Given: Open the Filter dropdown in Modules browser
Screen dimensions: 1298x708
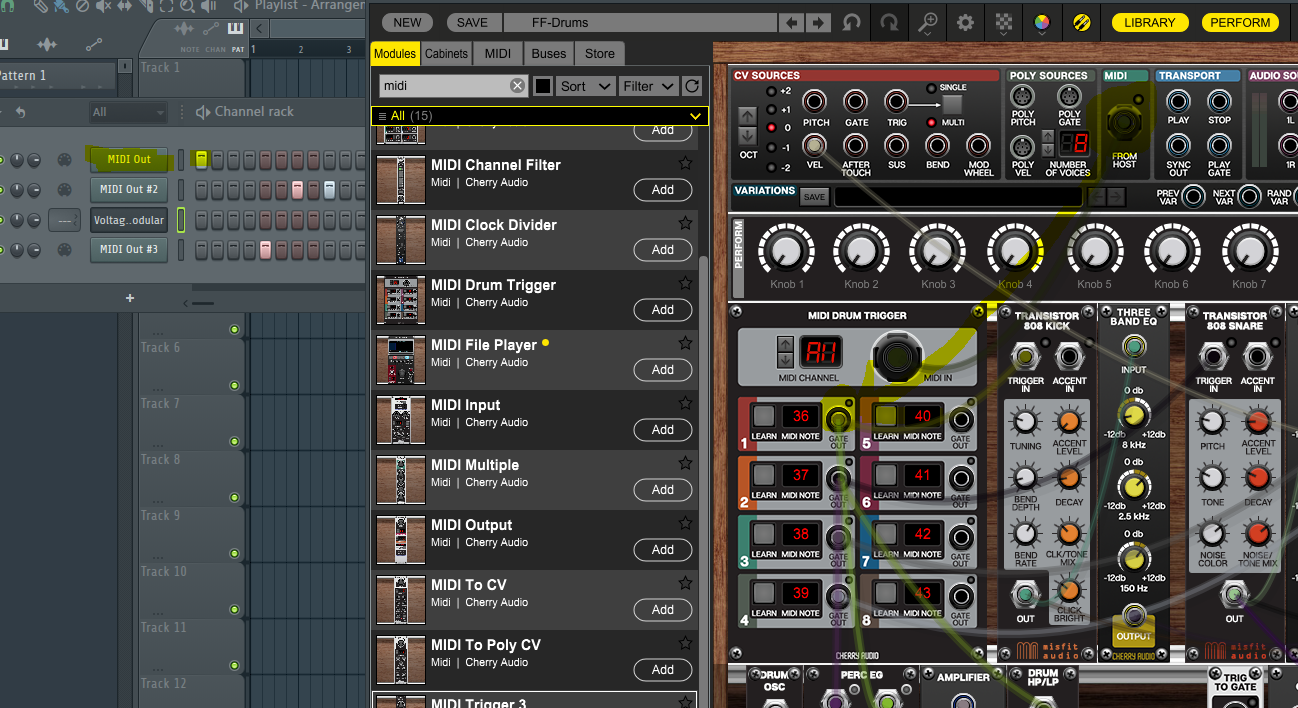Looking at the screenshot, I should pos(649,86).
